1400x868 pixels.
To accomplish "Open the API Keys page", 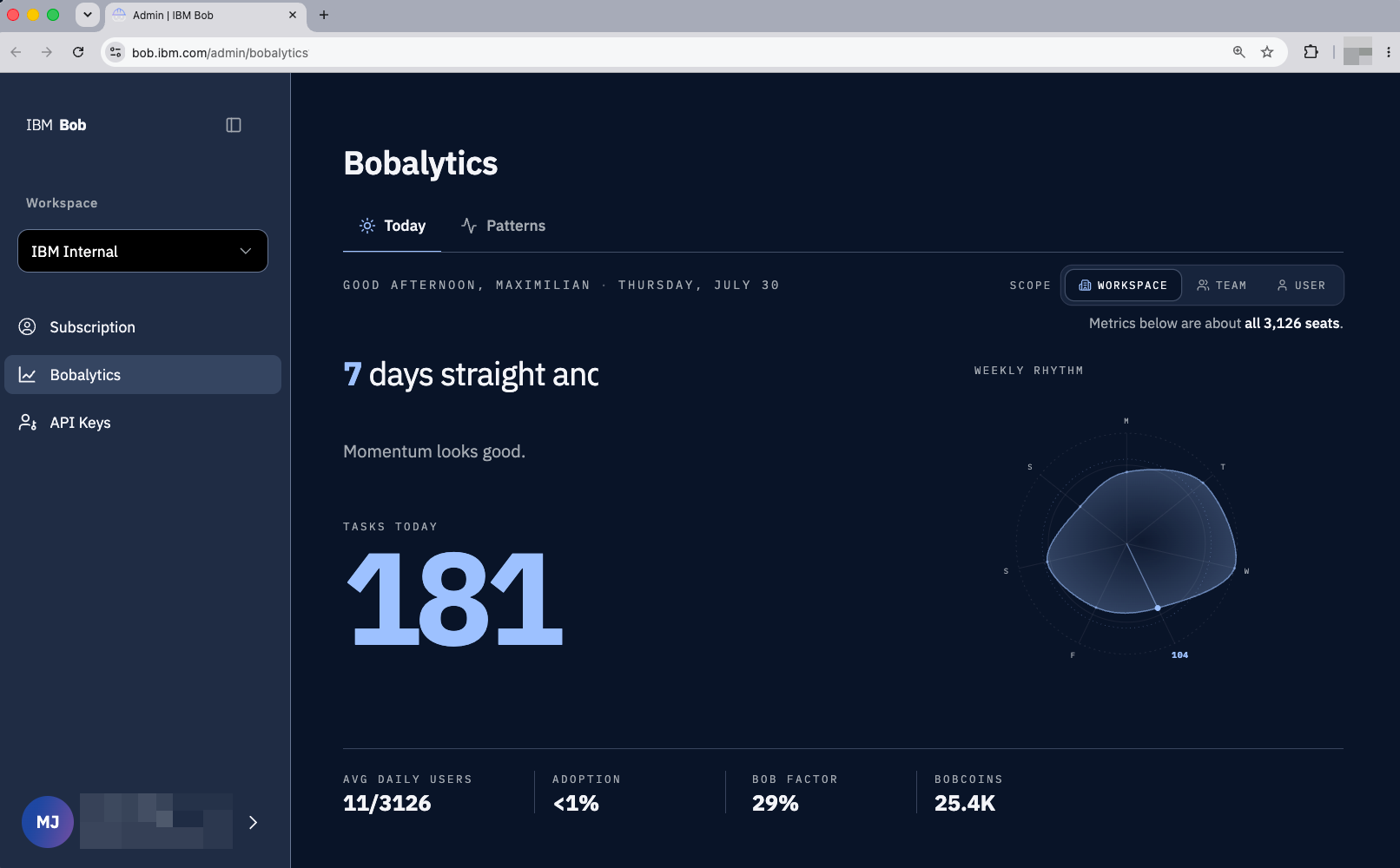I will (142, 423).
